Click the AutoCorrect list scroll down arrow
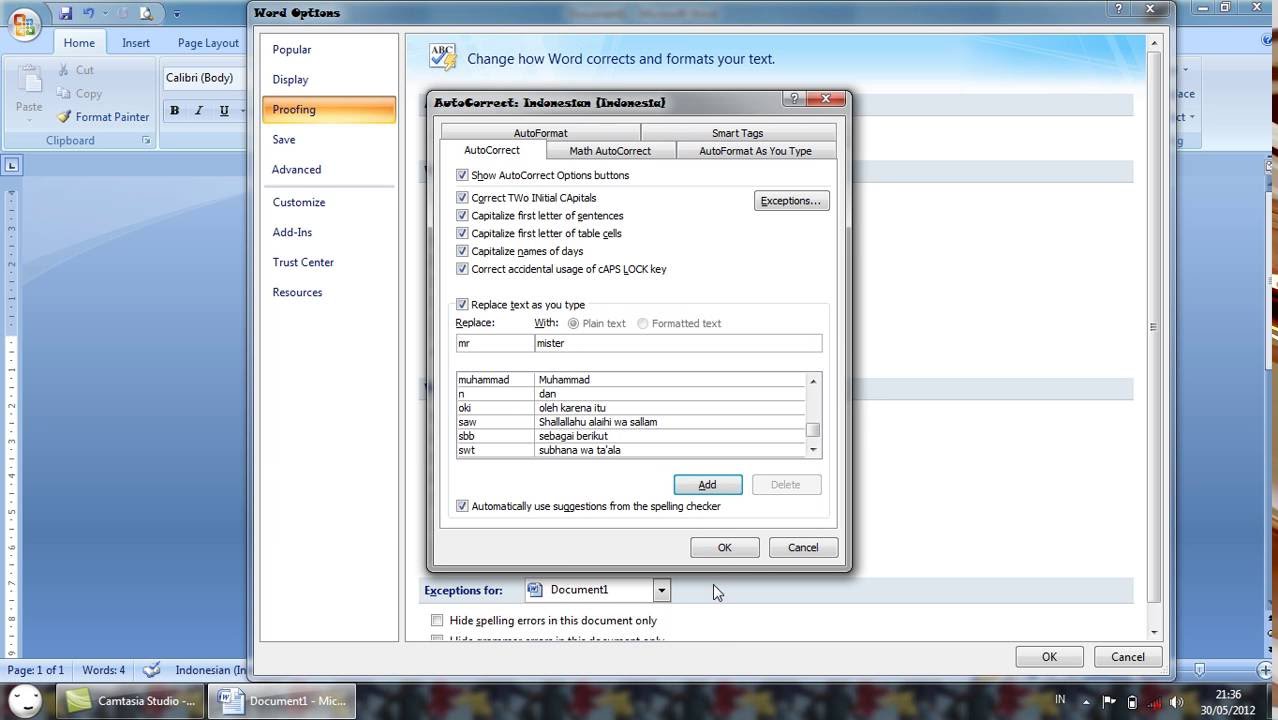 pyautogui.click(x=813, y=450)
